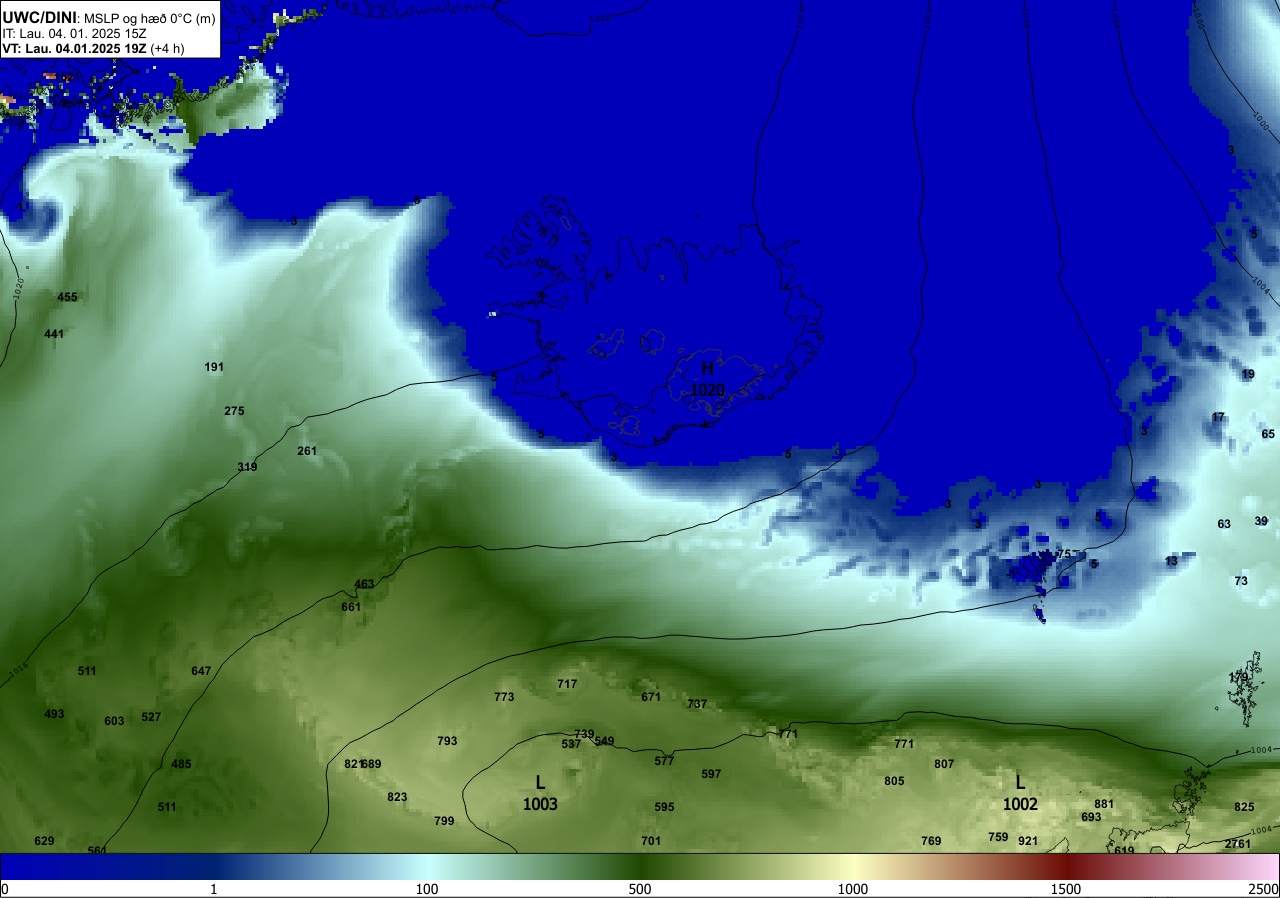Click the 2500 tick on color scale
This screenshot has height=898, width=1280.
(x=1263, y=889)
